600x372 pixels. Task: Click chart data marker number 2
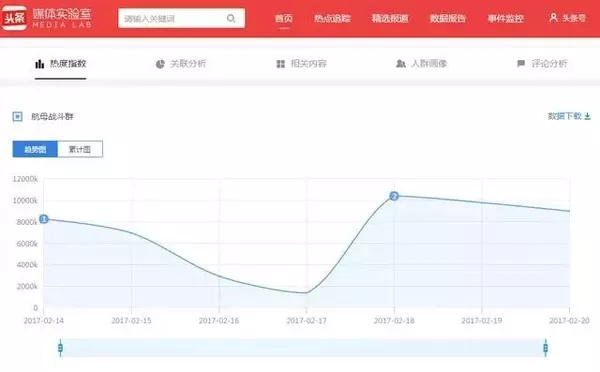pos(394,196)
